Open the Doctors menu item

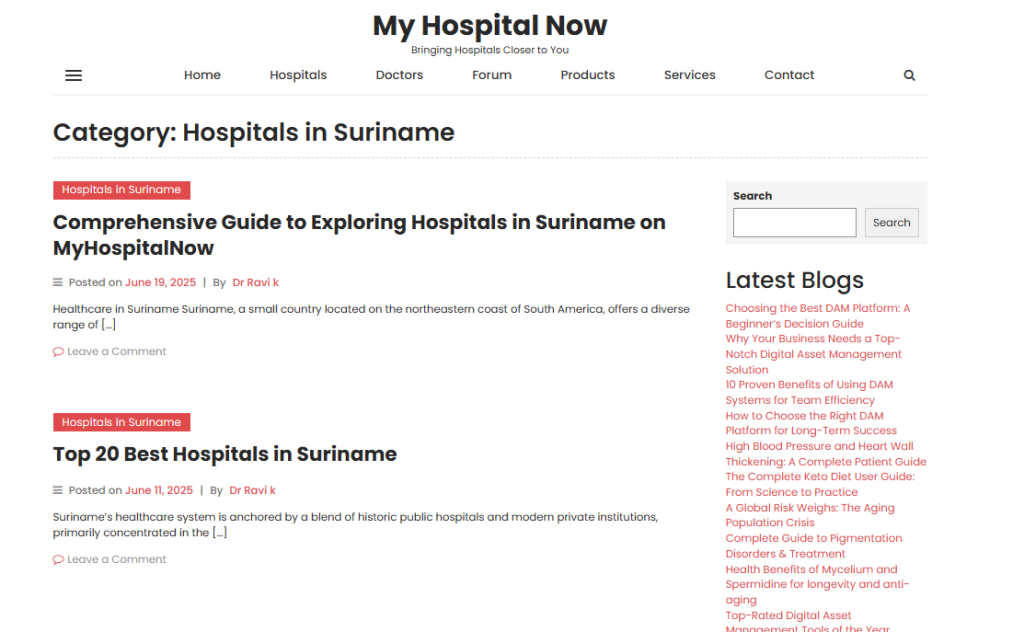399,75
